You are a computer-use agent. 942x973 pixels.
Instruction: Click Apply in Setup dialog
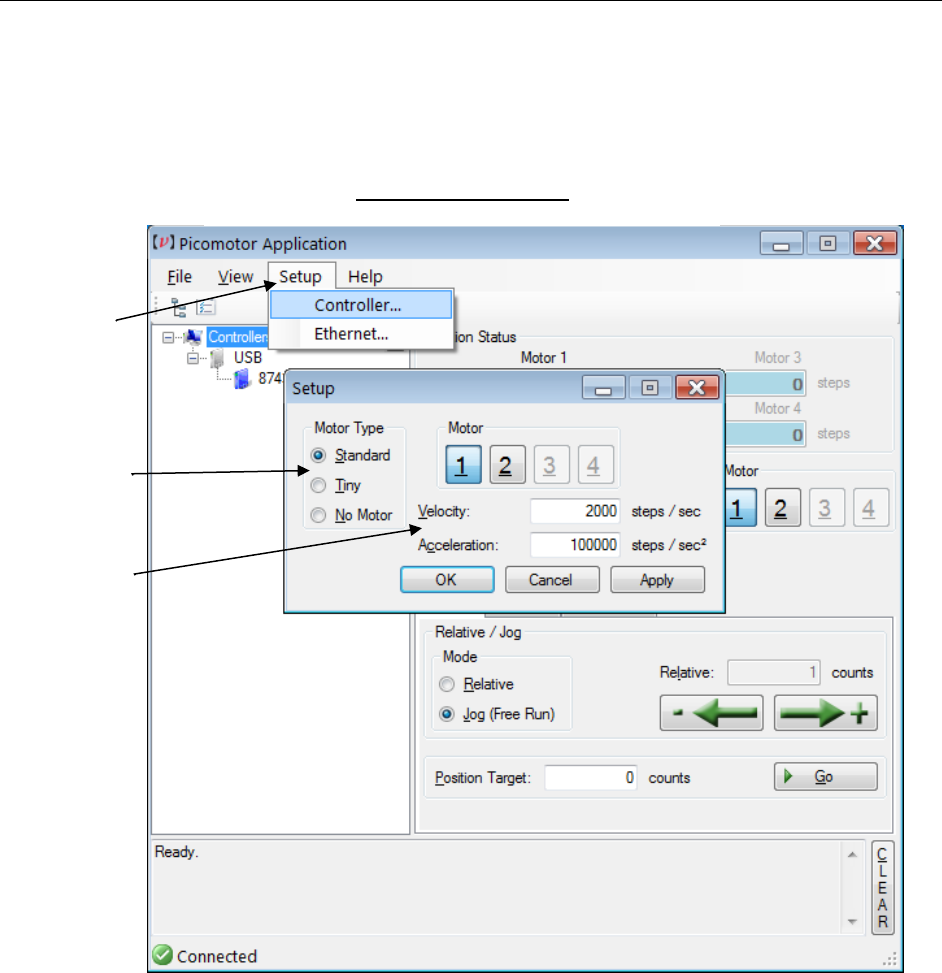coord(657,580)
